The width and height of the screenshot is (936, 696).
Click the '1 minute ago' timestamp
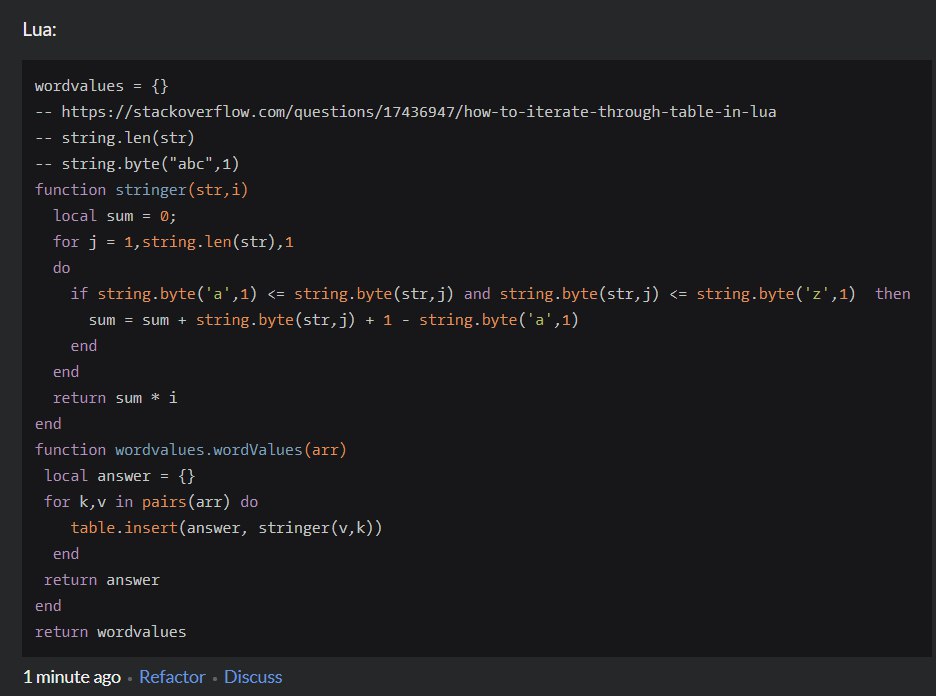(x=72, y=677)
